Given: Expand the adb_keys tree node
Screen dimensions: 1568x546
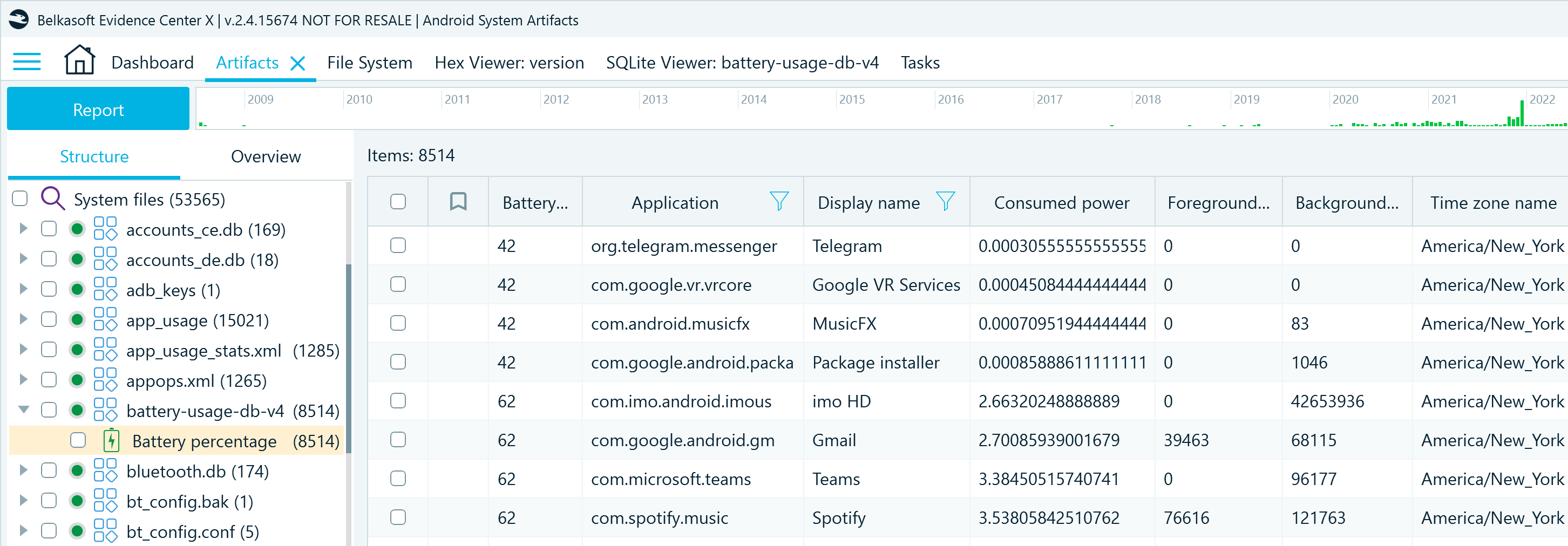Looking at the screenshot, I should pyautogui.click(x=24, y=289).
